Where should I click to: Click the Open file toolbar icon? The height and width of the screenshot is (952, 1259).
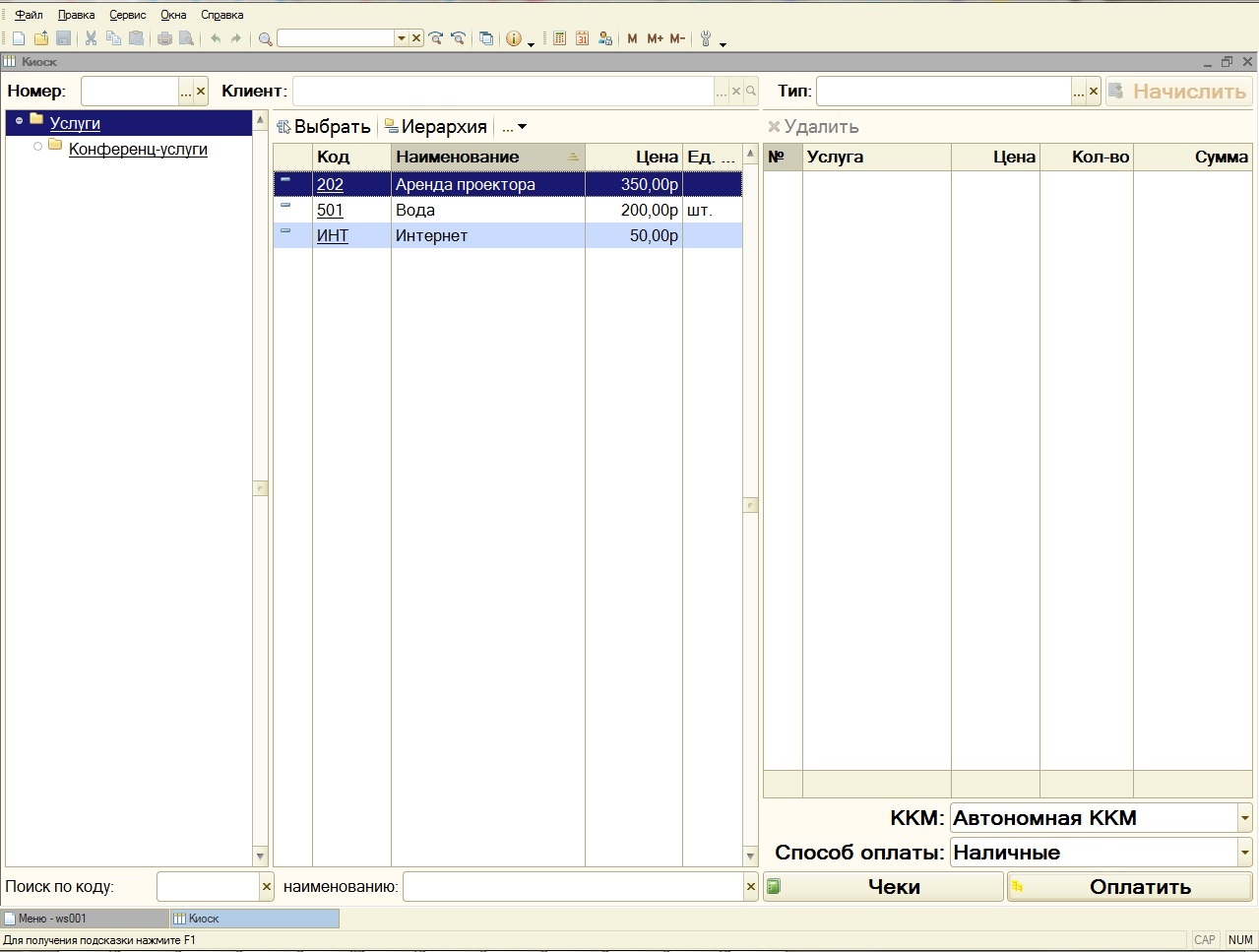tap(41, 38)
